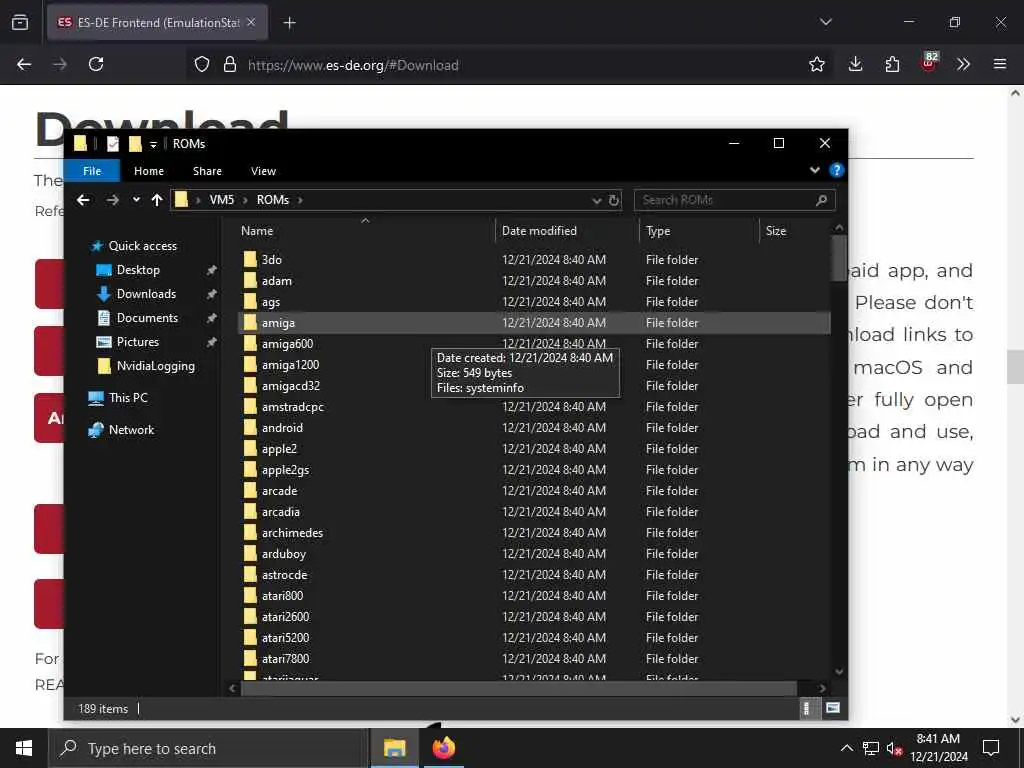Click the taskbar Type here to search box

pos(209,748)
